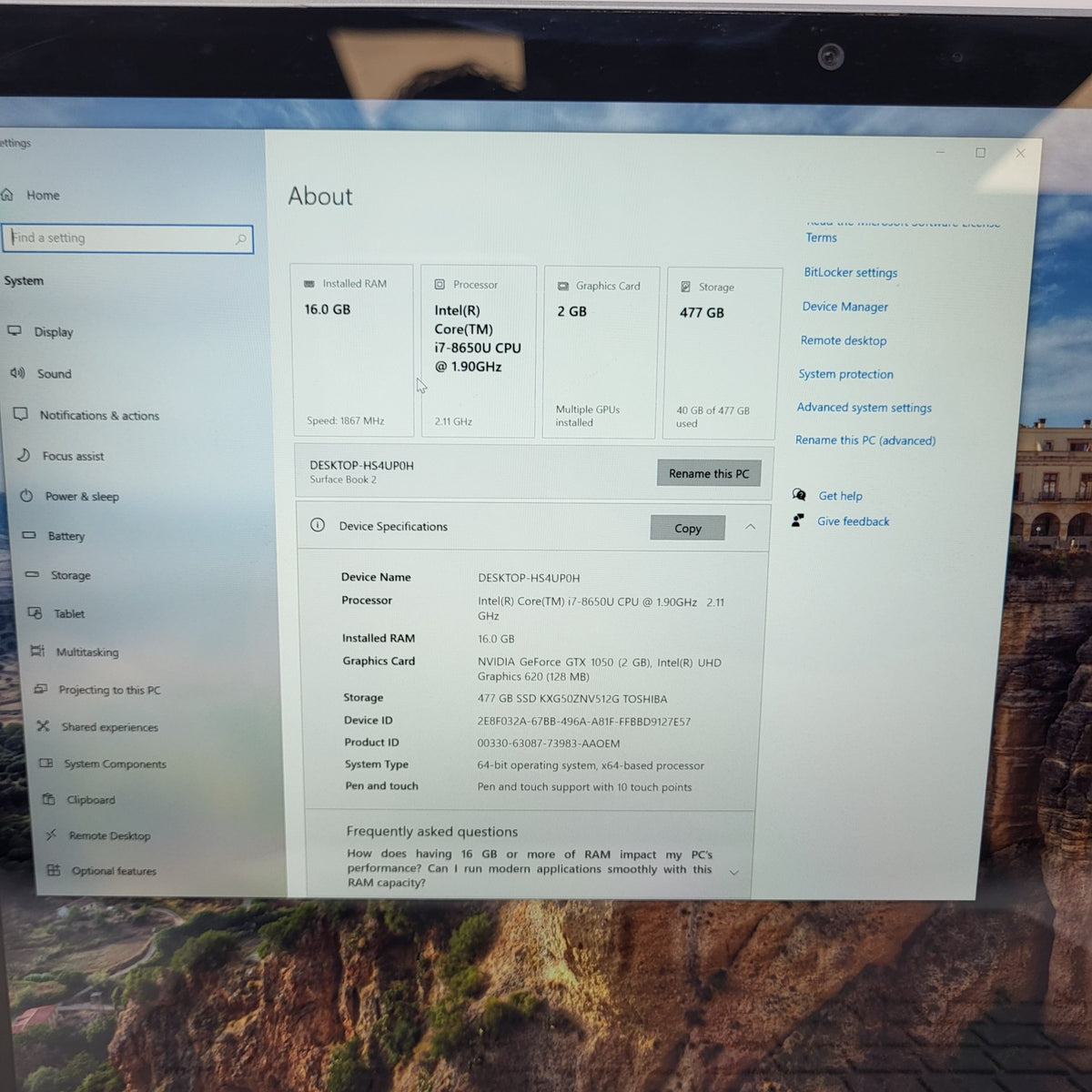
Task: Open Power & sleep icon
Action: (26, 496)
